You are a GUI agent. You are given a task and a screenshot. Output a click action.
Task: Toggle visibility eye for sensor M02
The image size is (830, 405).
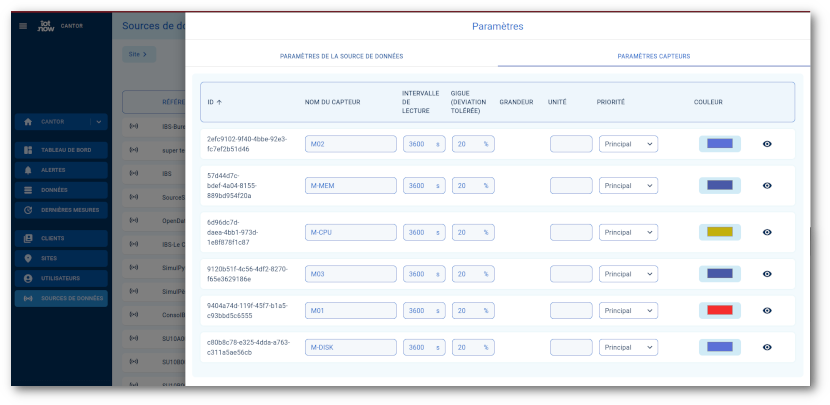tap(767, 144)
